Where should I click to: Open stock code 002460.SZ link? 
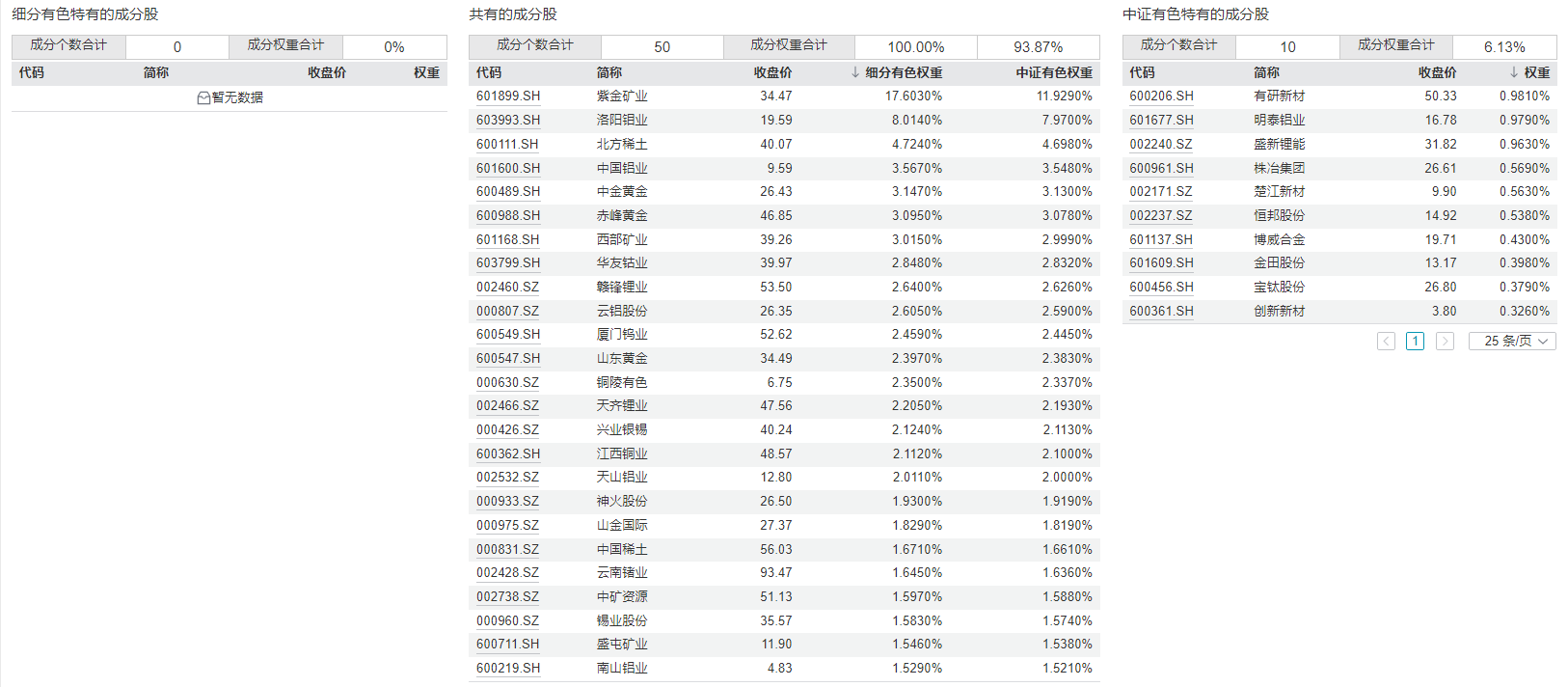pyautogui.click(x=508, y=287)
